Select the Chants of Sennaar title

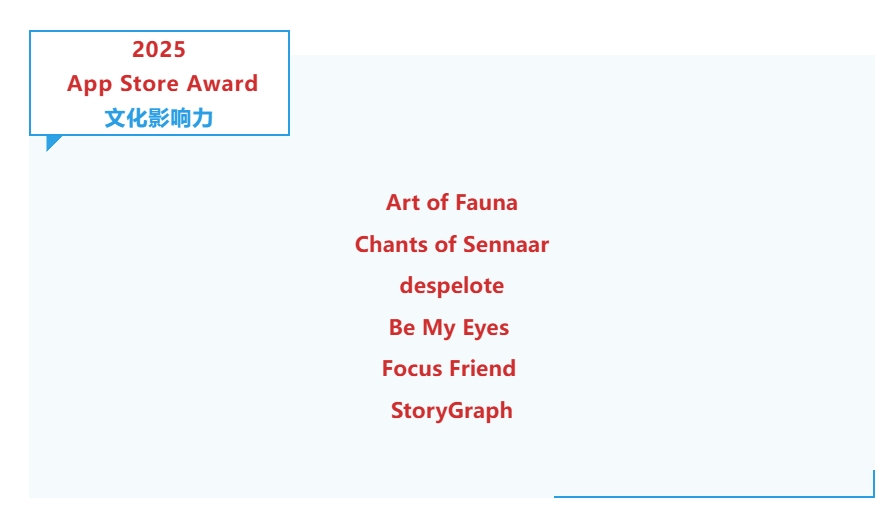[451, 244]
